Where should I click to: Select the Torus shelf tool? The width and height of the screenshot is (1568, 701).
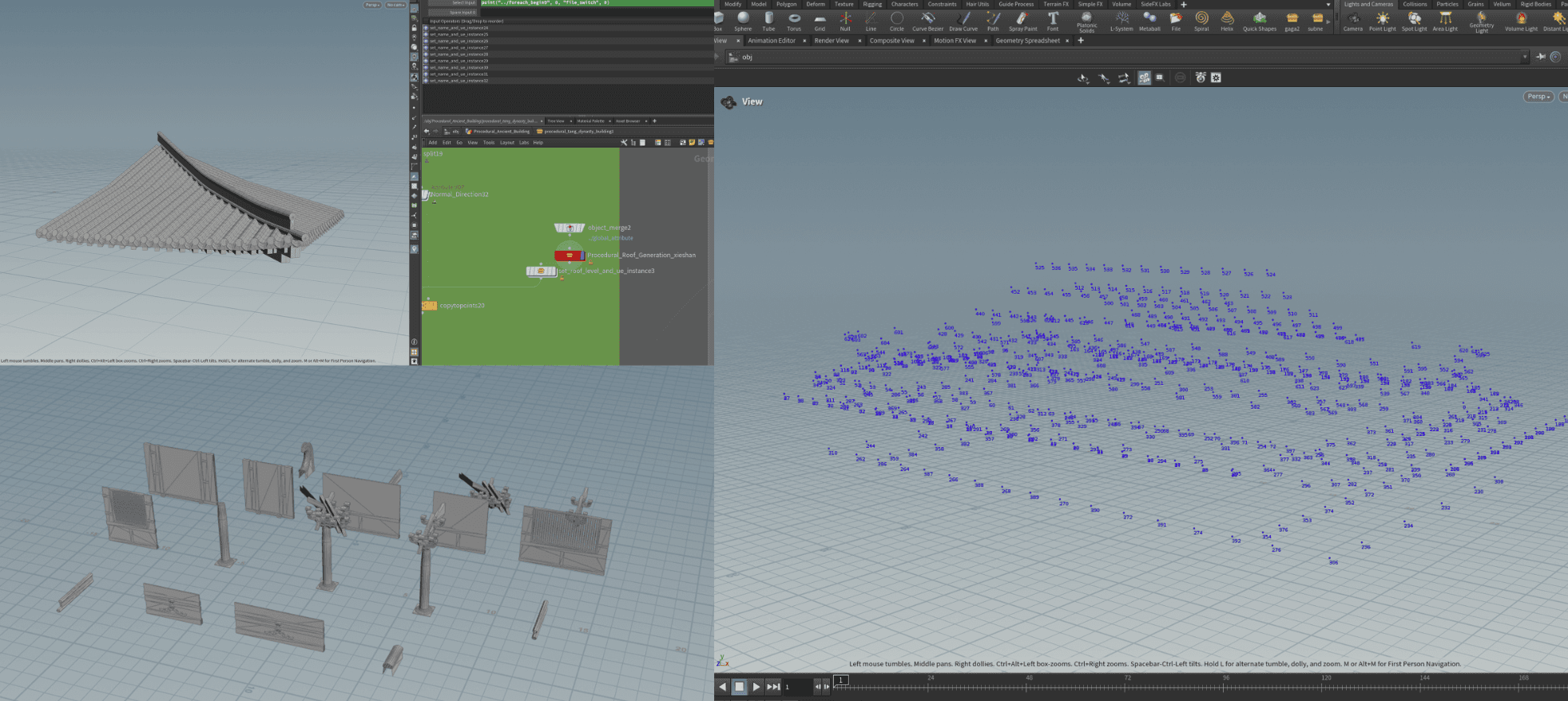794,21
